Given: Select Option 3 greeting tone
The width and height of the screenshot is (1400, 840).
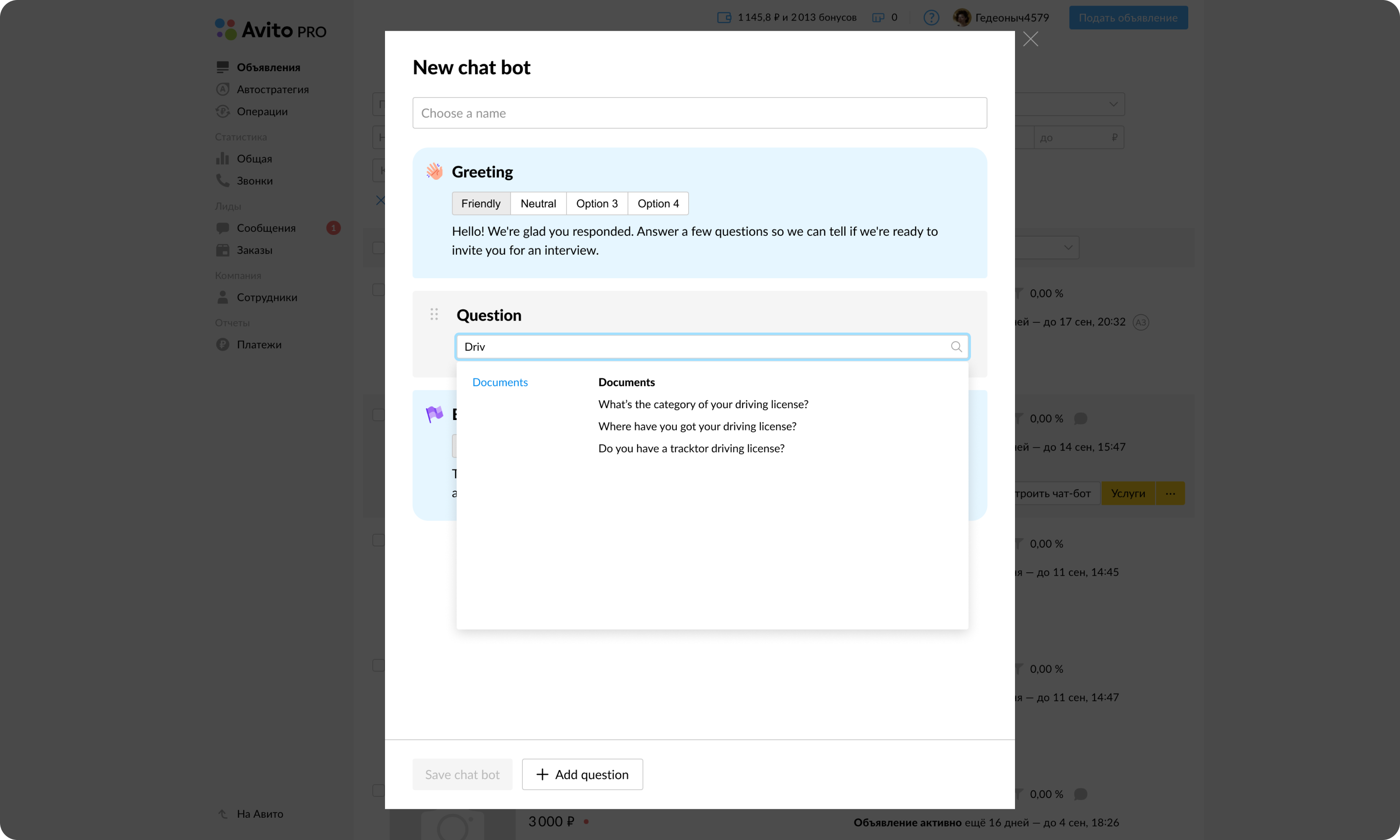Looking at the screenshot, I should coord(596,203).
